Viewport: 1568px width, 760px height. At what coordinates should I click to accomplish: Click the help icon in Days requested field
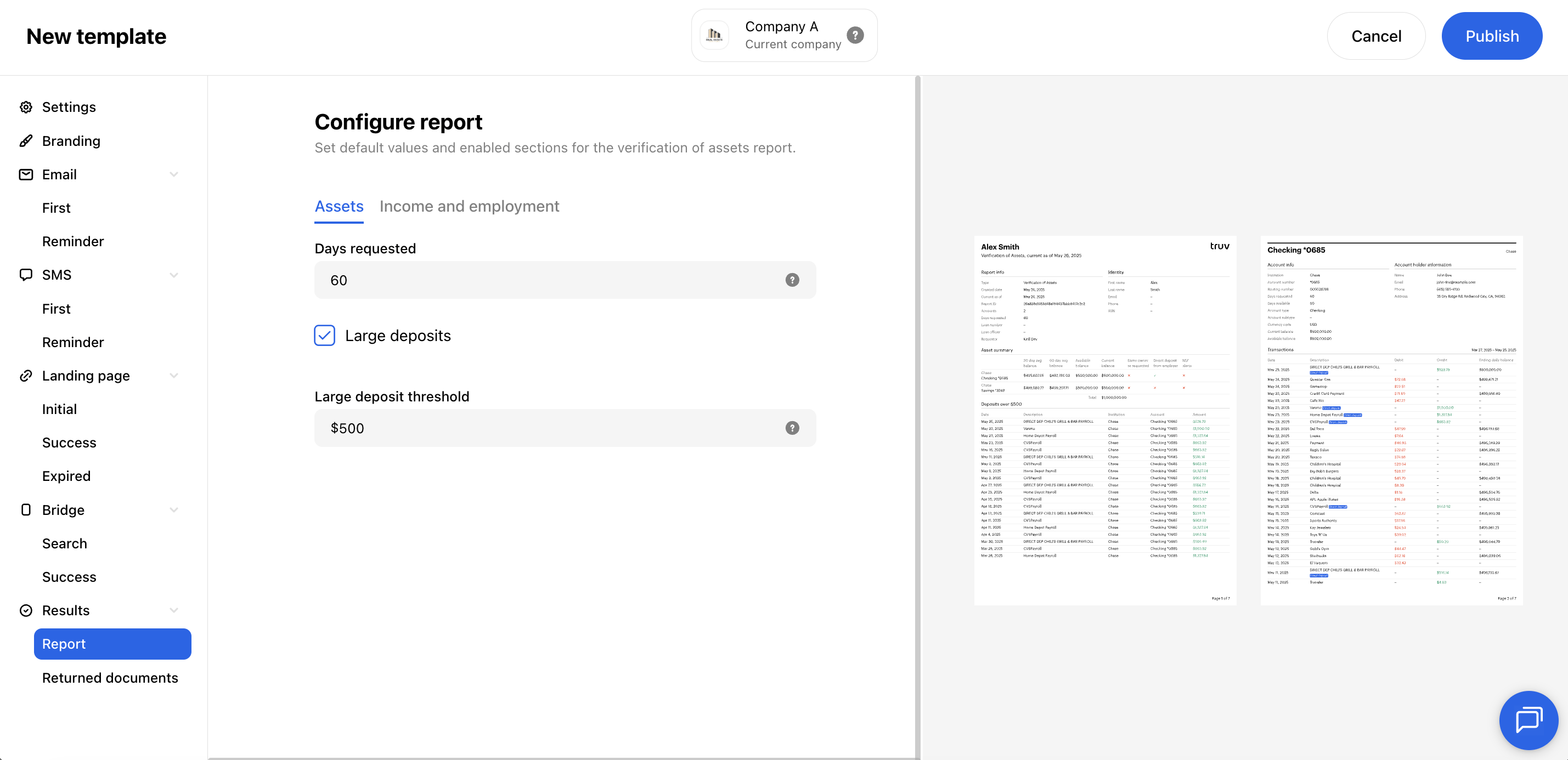click(x=792, y=280)
